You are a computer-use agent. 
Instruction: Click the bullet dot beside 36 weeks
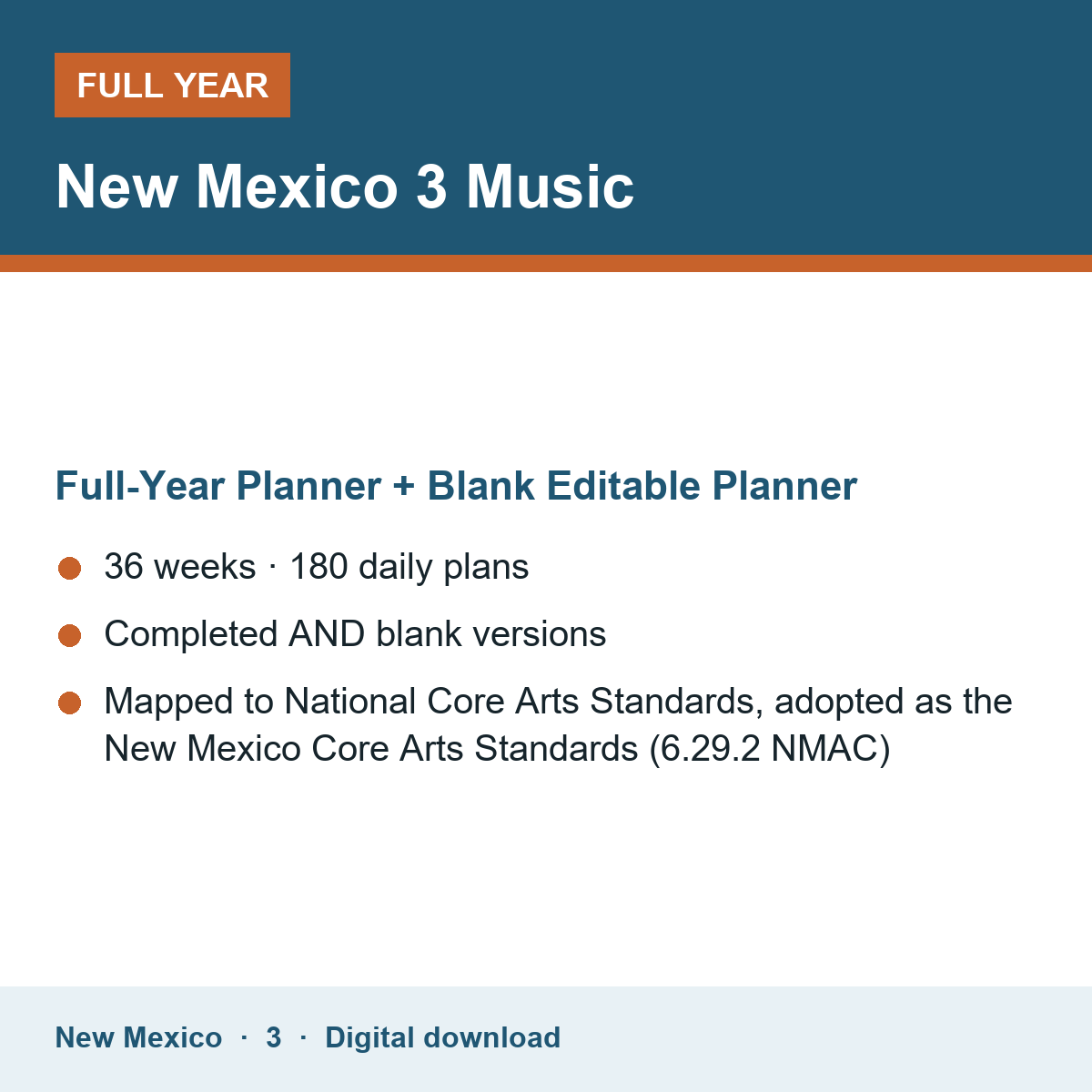click(x=70, y=569)
